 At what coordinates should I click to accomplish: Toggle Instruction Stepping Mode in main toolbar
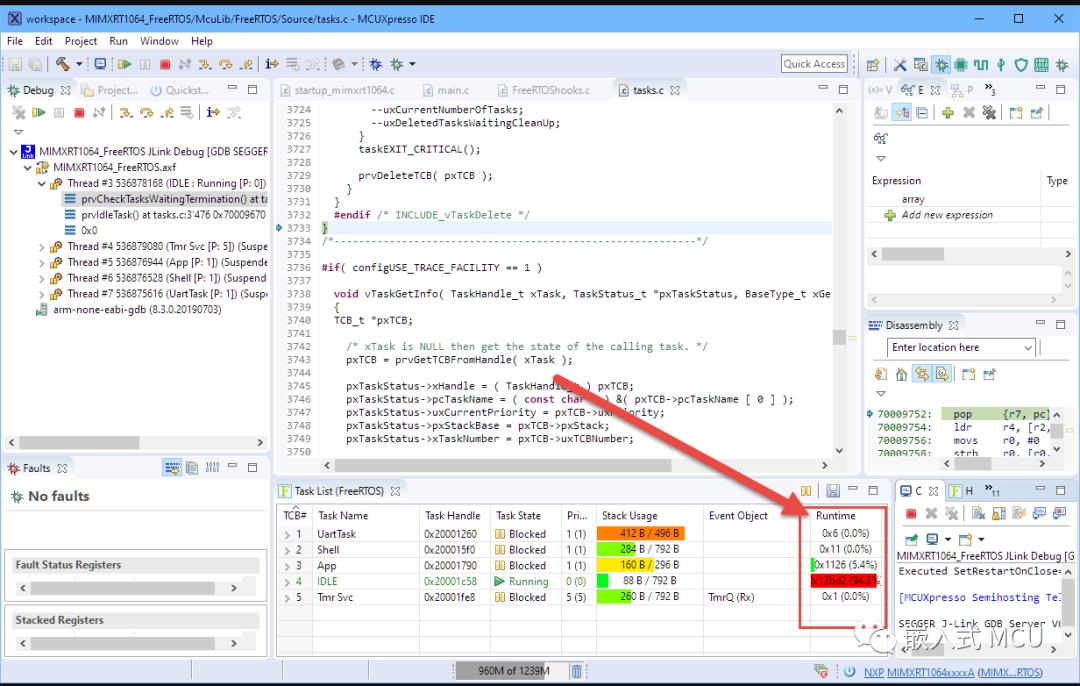[x=272, y=64]
